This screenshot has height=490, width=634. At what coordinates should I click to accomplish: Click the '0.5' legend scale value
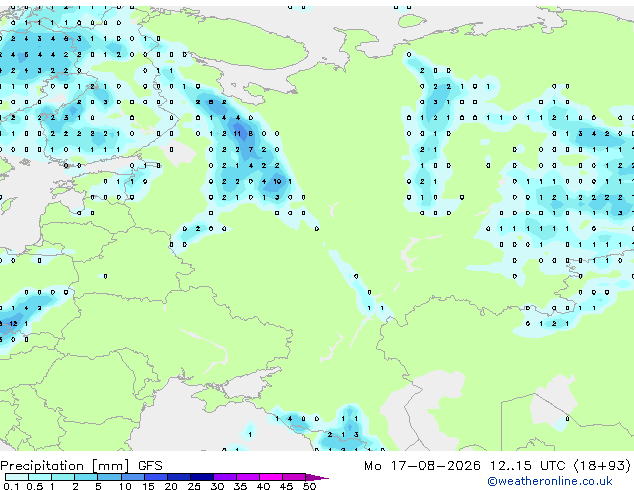point(35,486)
